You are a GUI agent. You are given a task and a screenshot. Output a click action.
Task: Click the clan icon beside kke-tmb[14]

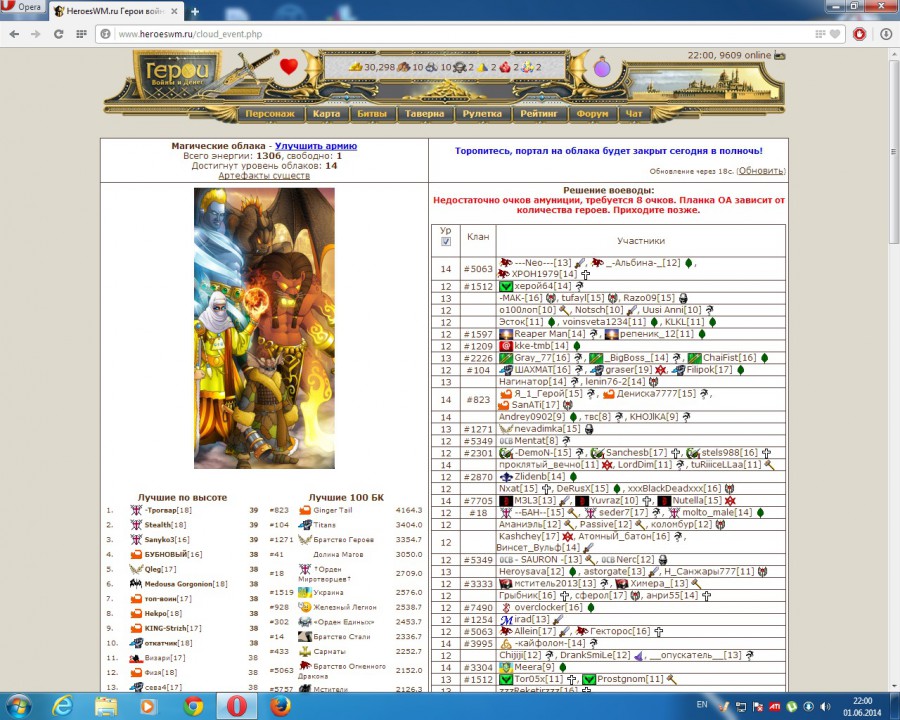506,346
